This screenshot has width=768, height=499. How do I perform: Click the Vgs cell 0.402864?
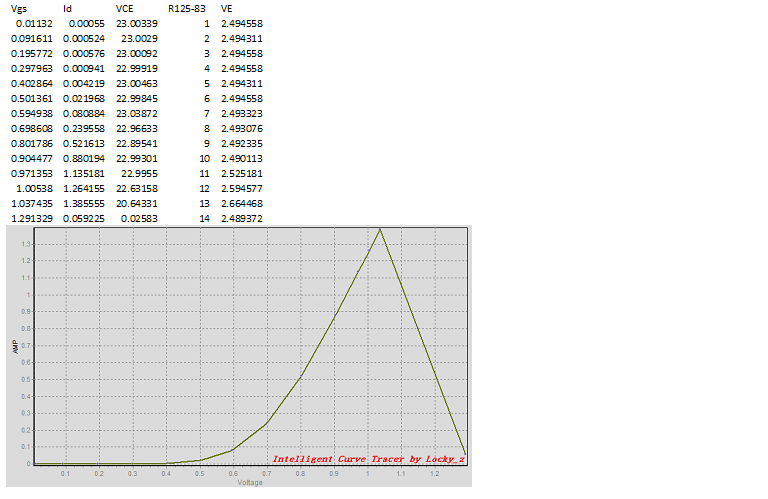click(x=31, y=84)
